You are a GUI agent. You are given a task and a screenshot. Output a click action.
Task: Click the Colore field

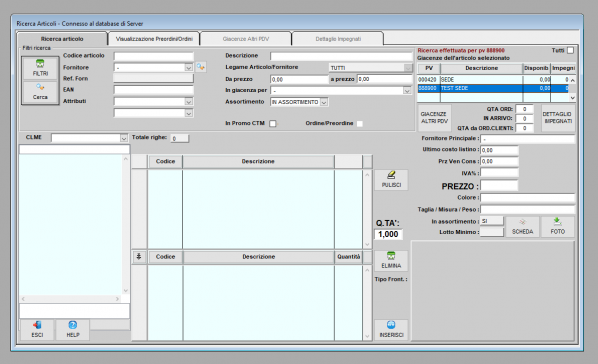(527, 198)
